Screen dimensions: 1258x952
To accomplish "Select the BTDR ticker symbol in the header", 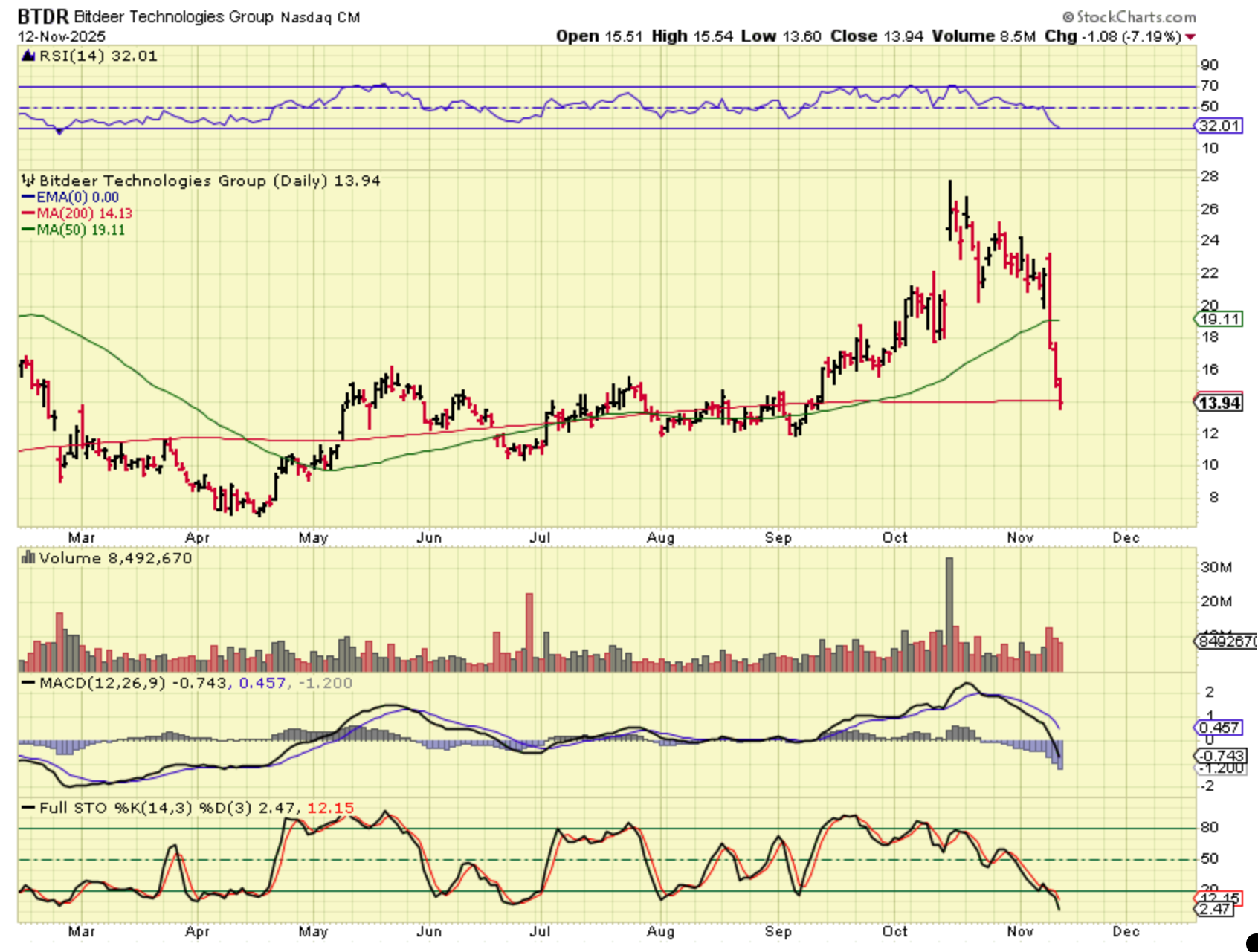I will (43, 16).
